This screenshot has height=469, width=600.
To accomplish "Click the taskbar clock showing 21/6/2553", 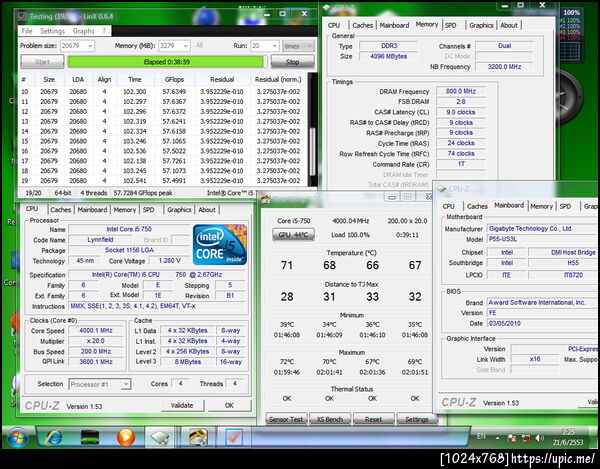I will click(x=568, y=437).
